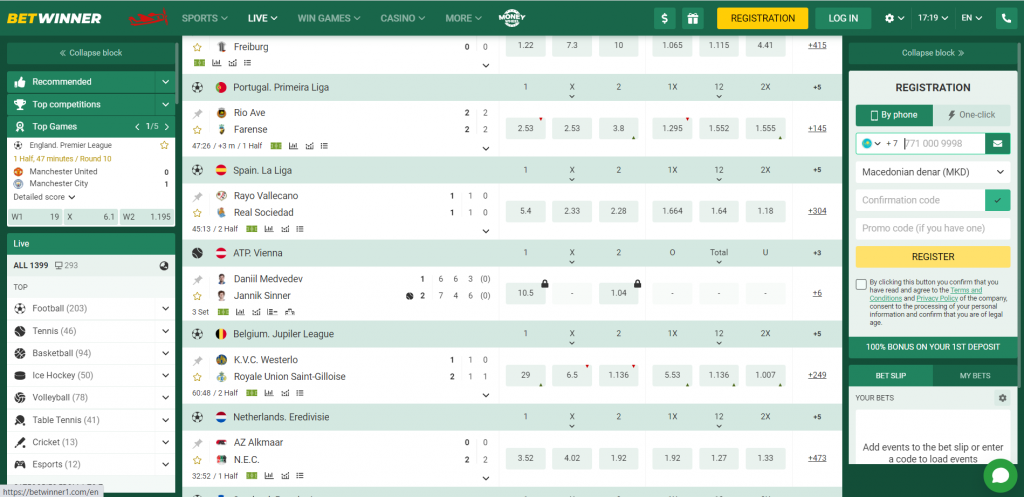Add Rio Ave vs Farense to favorites
Viewport: 1024px width, 497px height.
[197, 129]
